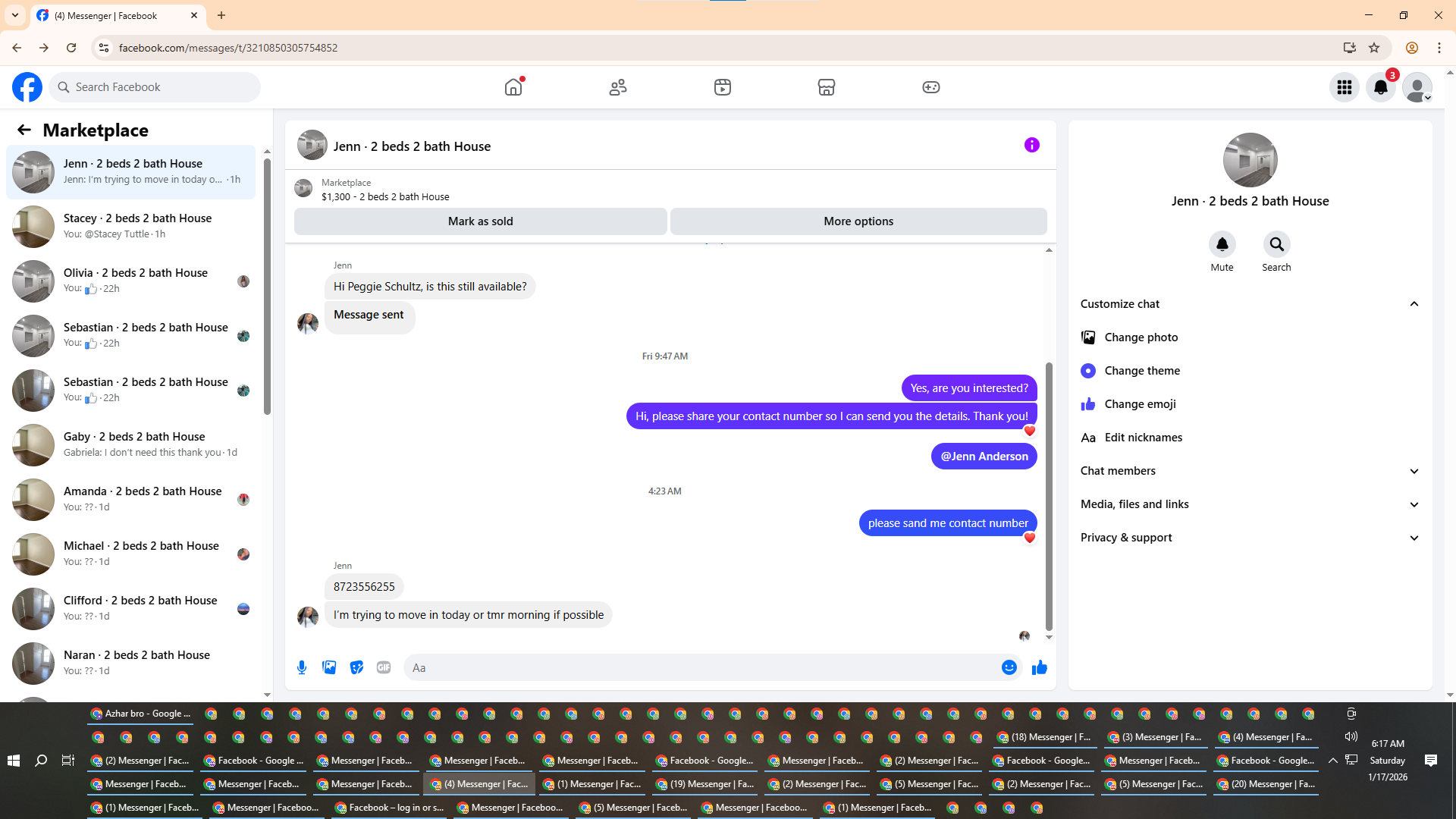The image size is (1456, 819).
Task: Click the More options button
Action: tap(858, 221)
